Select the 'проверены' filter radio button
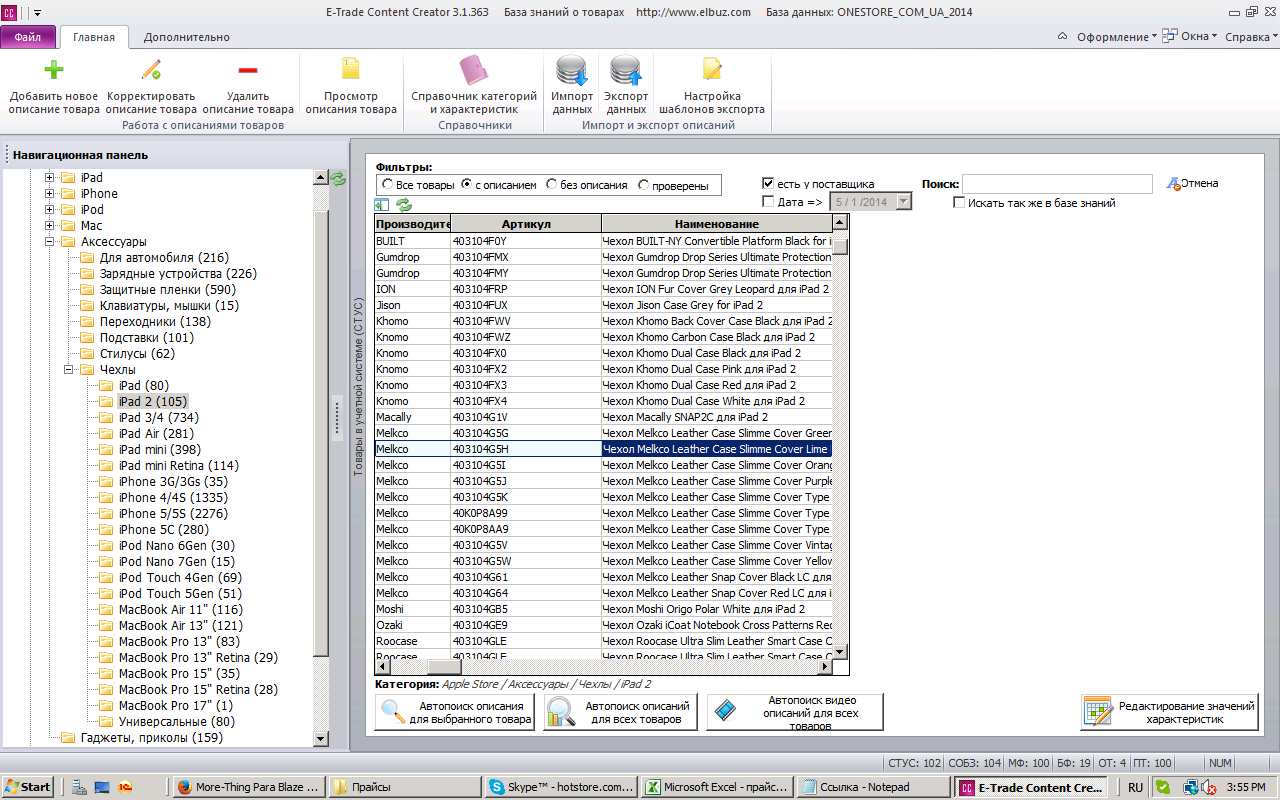This screenshot has width=1280, height=800. click(x=643, y=185)
